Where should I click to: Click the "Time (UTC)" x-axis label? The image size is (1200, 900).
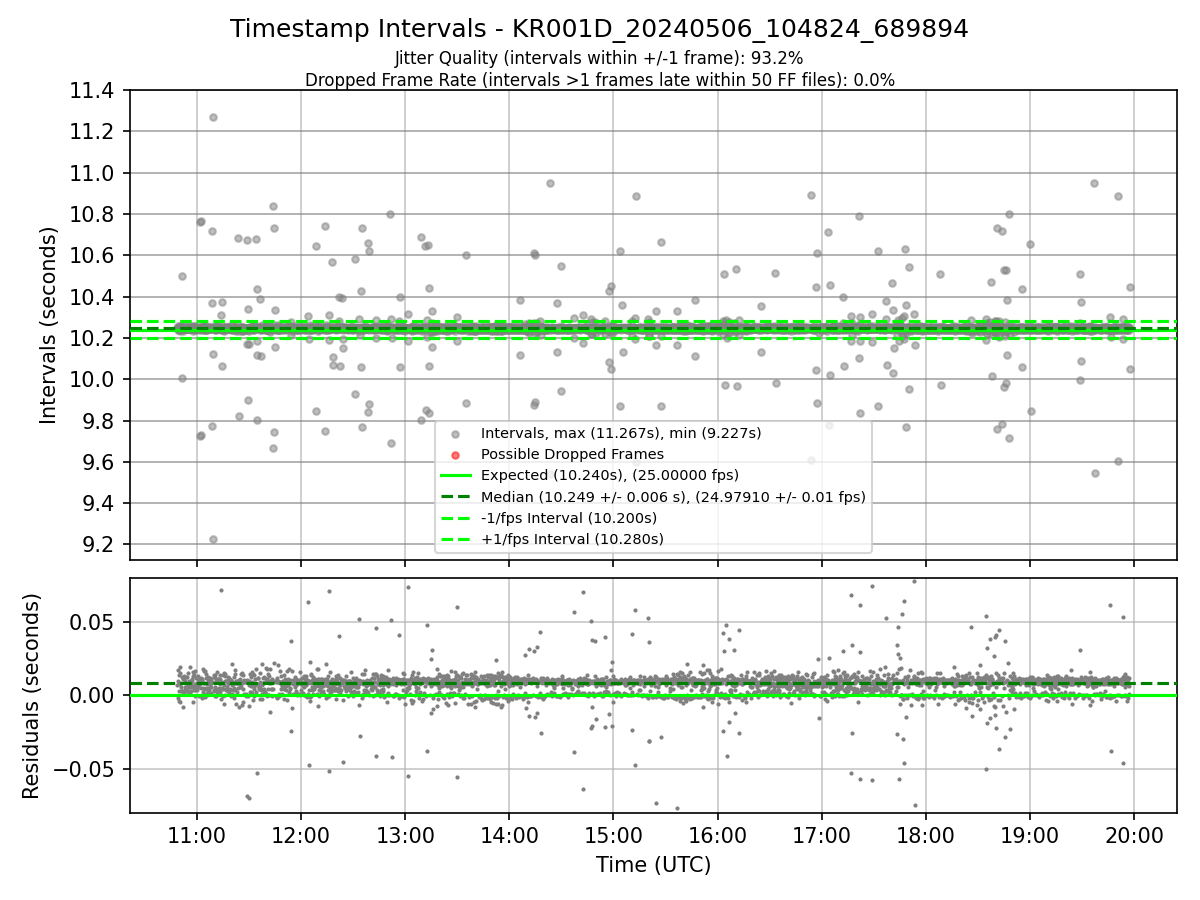point(653,865)
